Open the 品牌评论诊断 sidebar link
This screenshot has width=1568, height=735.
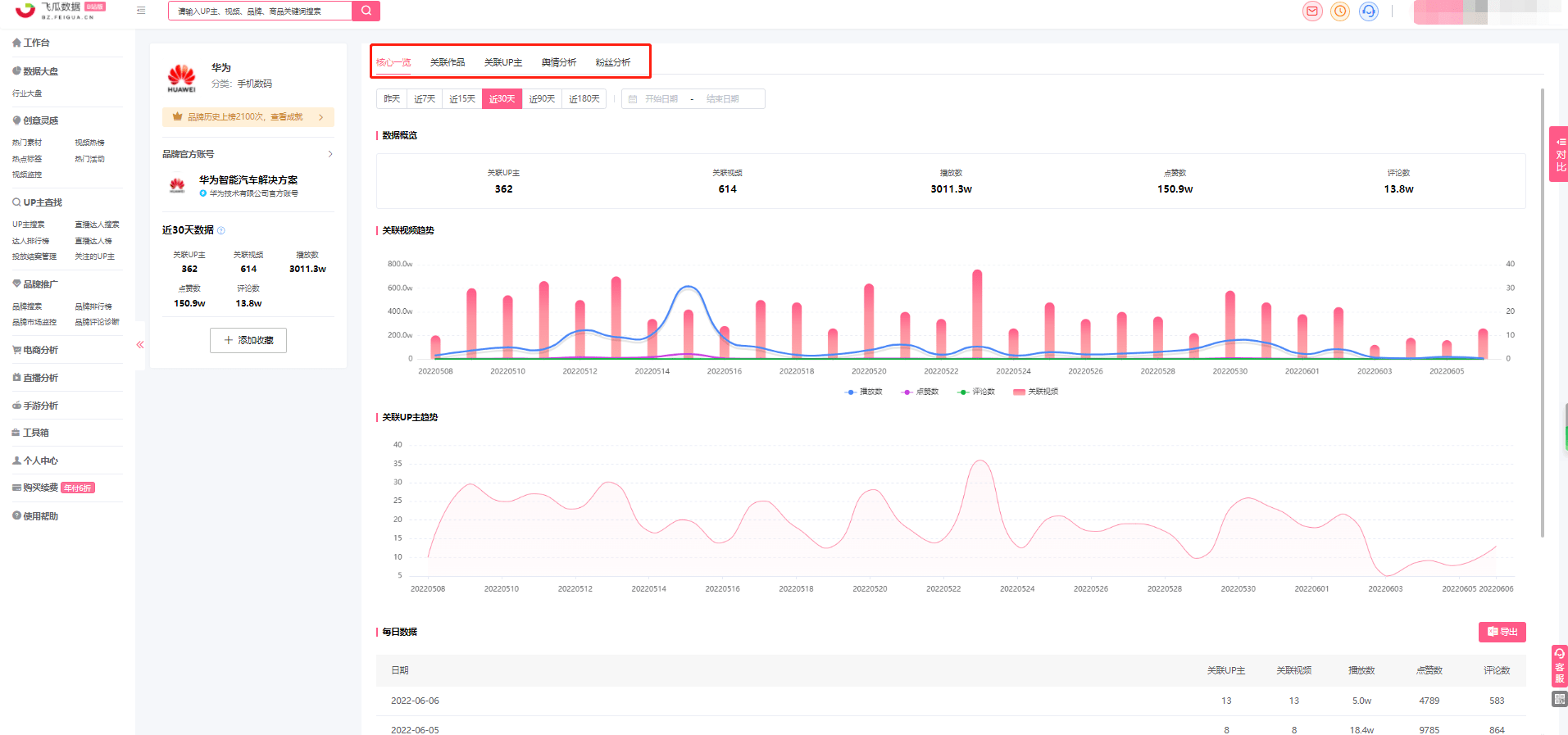(98, 322)
